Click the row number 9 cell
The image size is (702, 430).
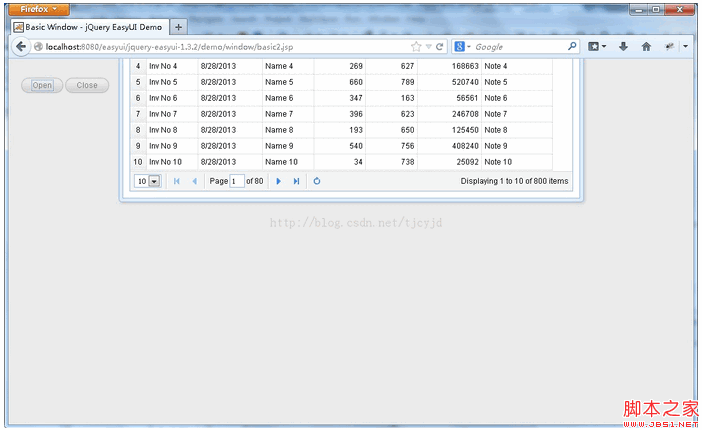138,146
